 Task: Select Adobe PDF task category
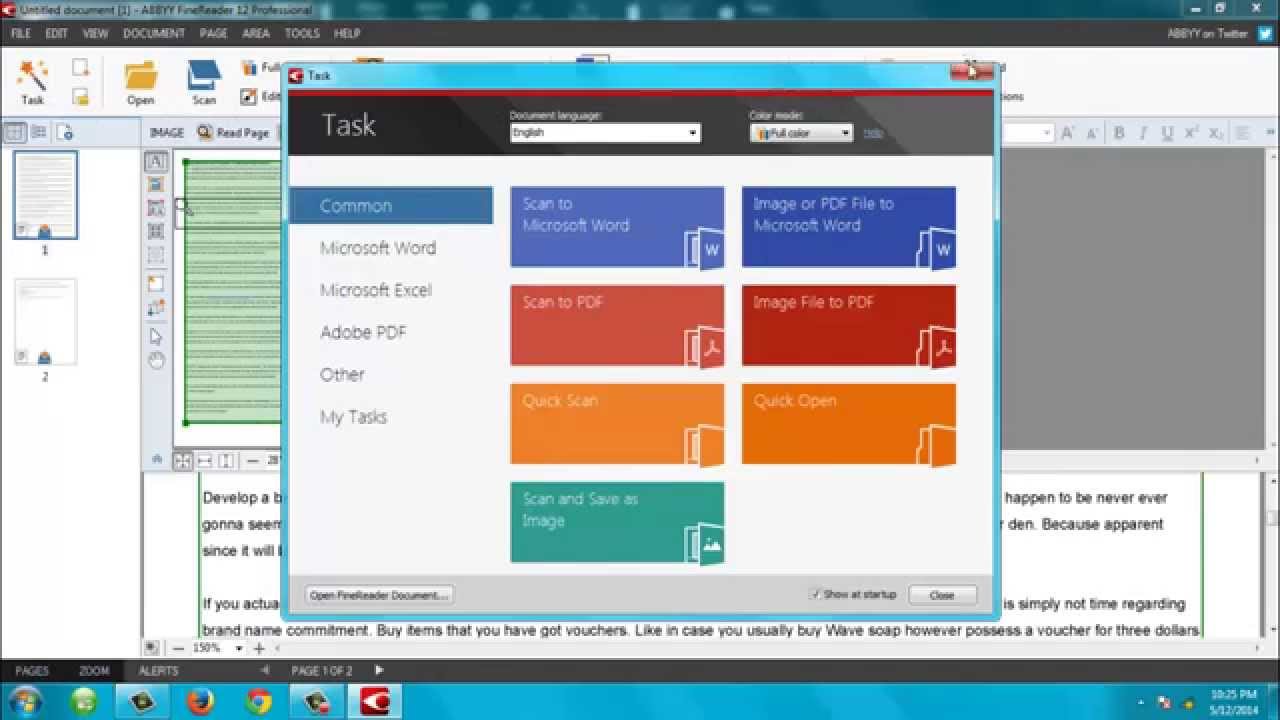click(x=363, y=332)
